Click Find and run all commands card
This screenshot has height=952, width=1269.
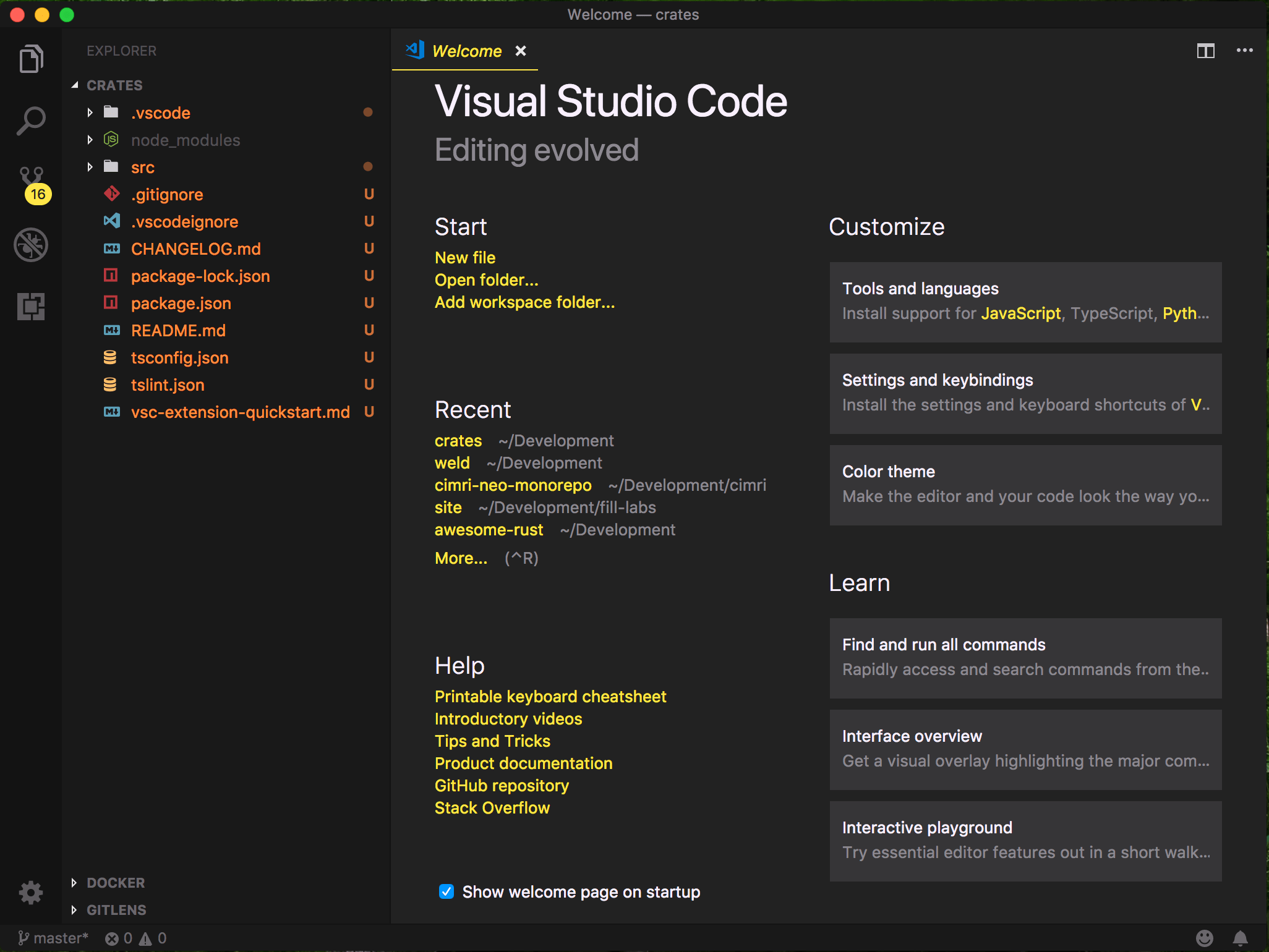(1025, 658)
